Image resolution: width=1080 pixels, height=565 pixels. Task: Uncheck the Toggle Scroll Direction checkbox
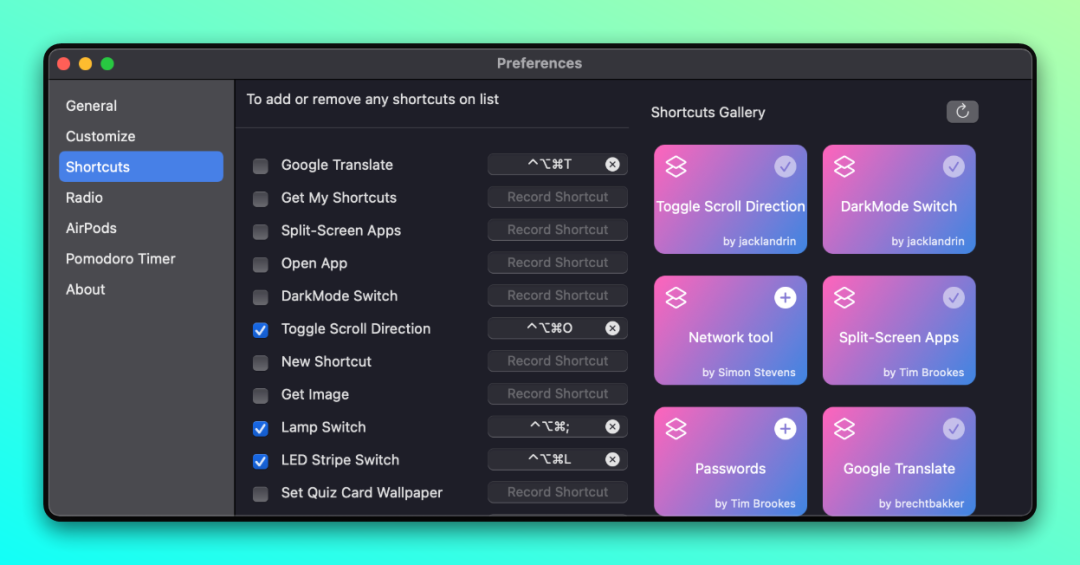(x=260, y=330)
